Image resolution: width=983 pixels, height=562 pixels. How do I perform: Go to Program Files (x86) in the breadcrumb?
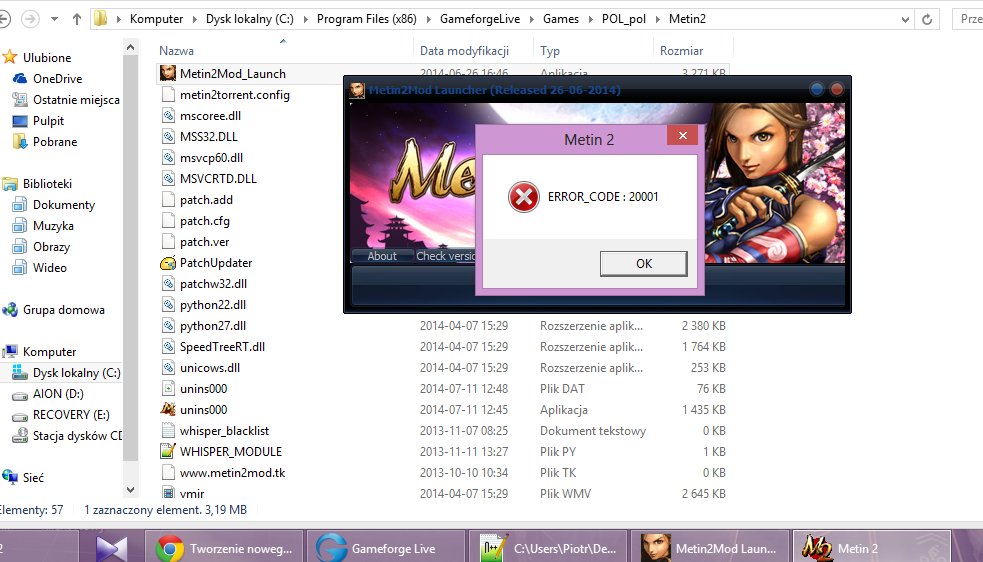(366, 19)
